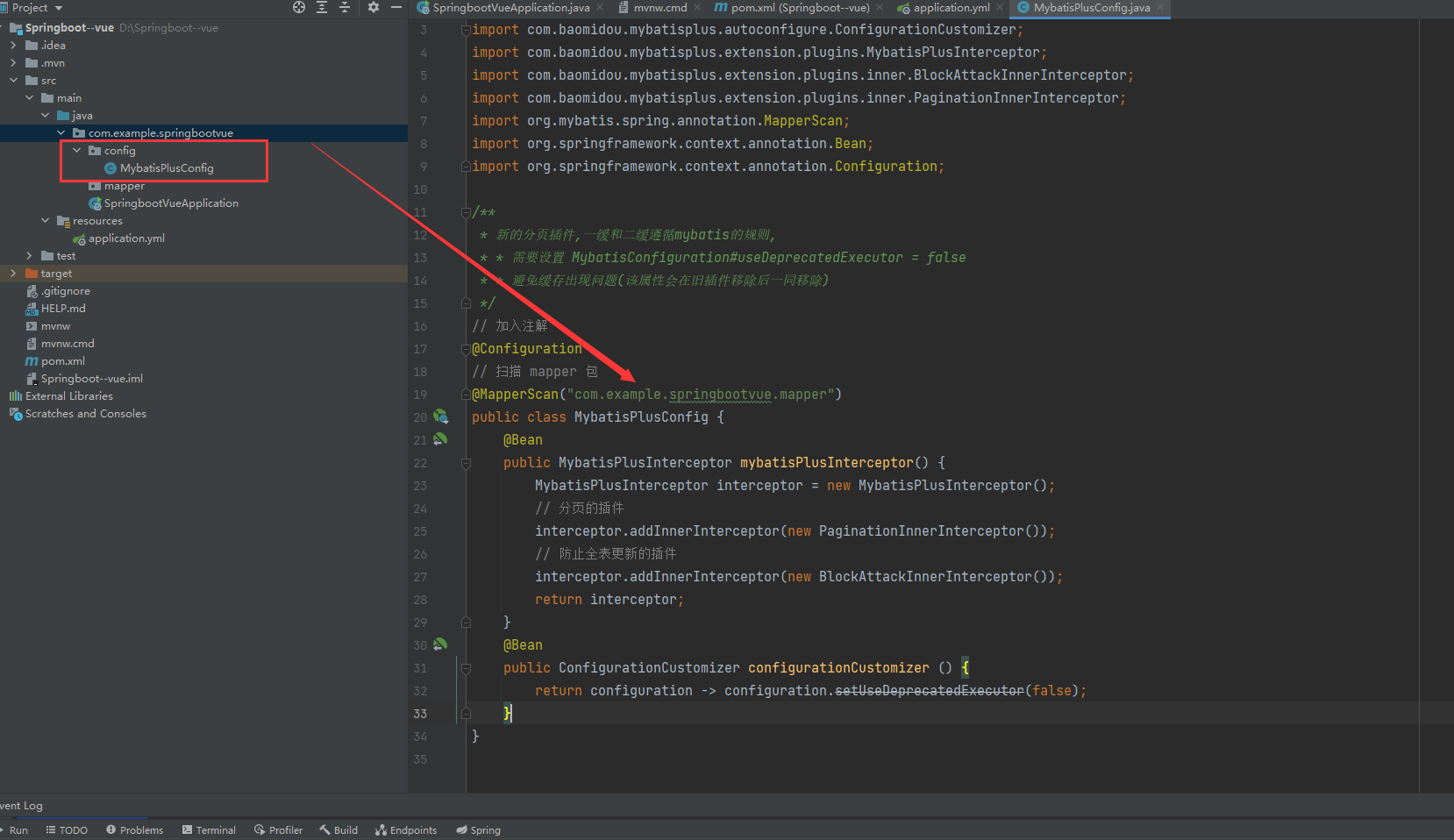Collapse the main folder

29,98
